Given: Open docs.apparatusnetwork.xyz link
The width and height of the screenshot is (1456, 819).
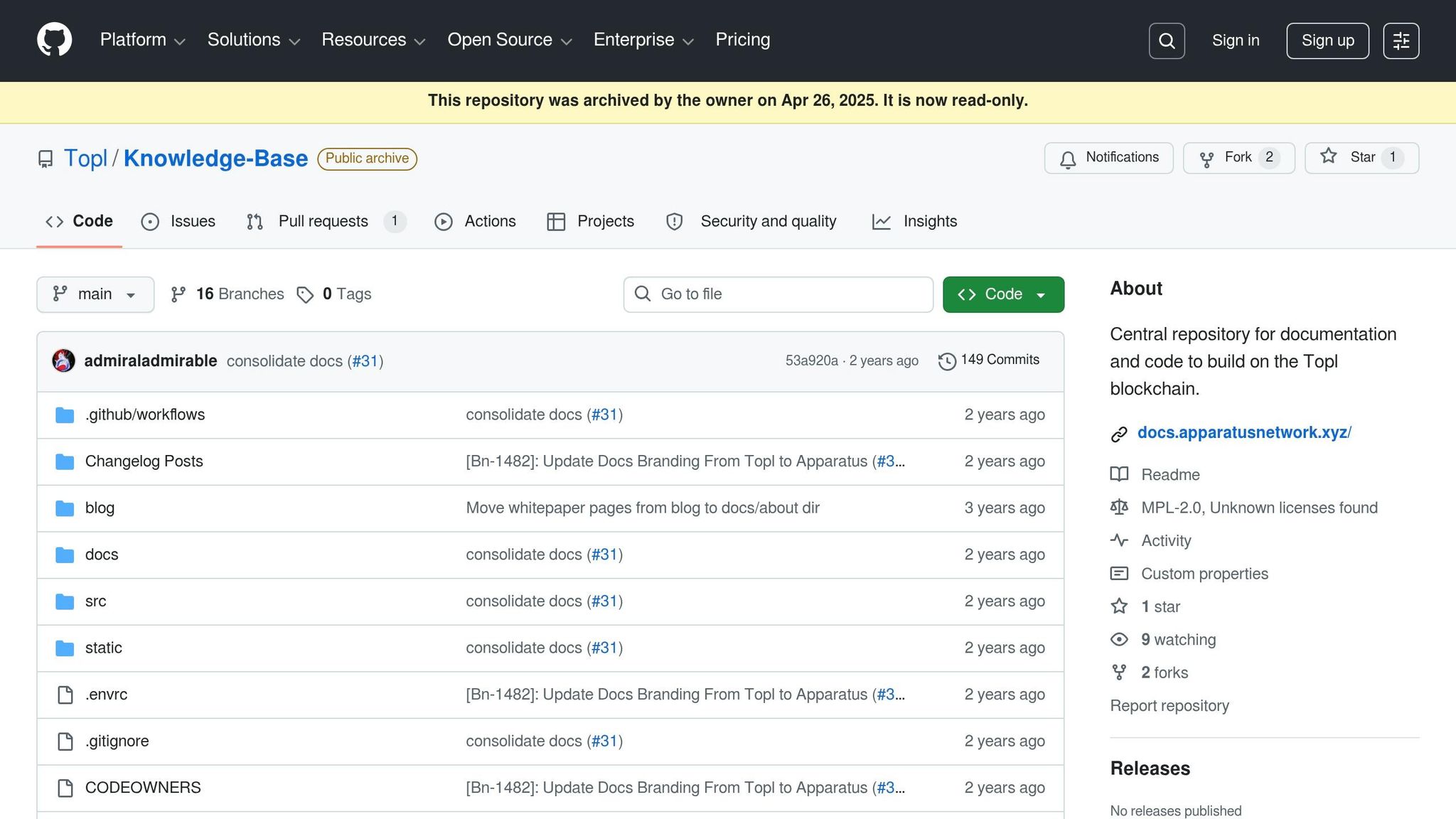Looking at the screenshot, I should pos(1243,432).
